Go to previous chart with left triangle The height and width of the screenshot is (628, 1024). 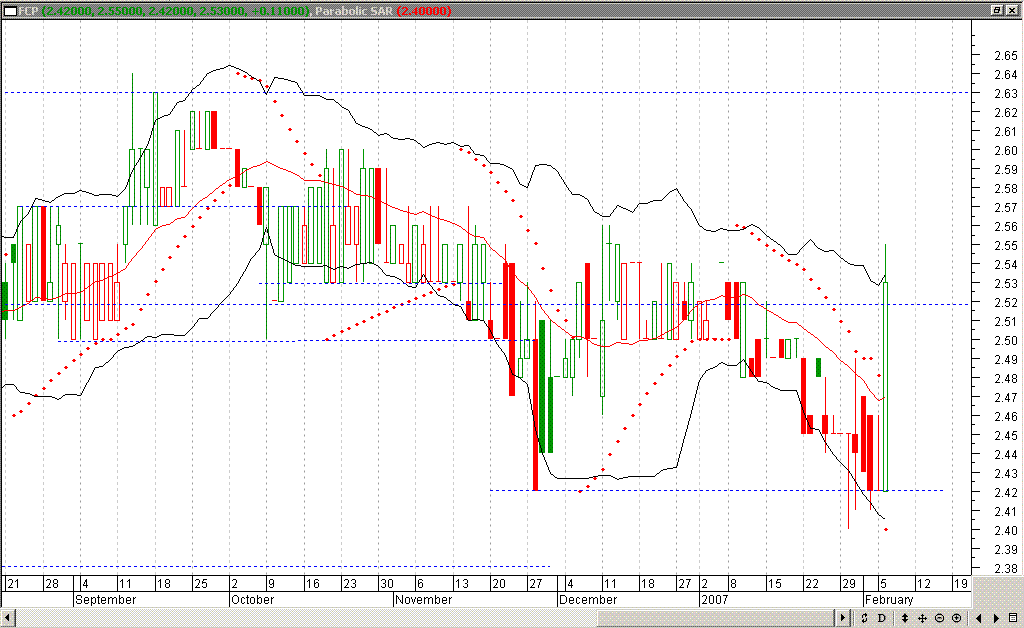(x=978, y=618)
